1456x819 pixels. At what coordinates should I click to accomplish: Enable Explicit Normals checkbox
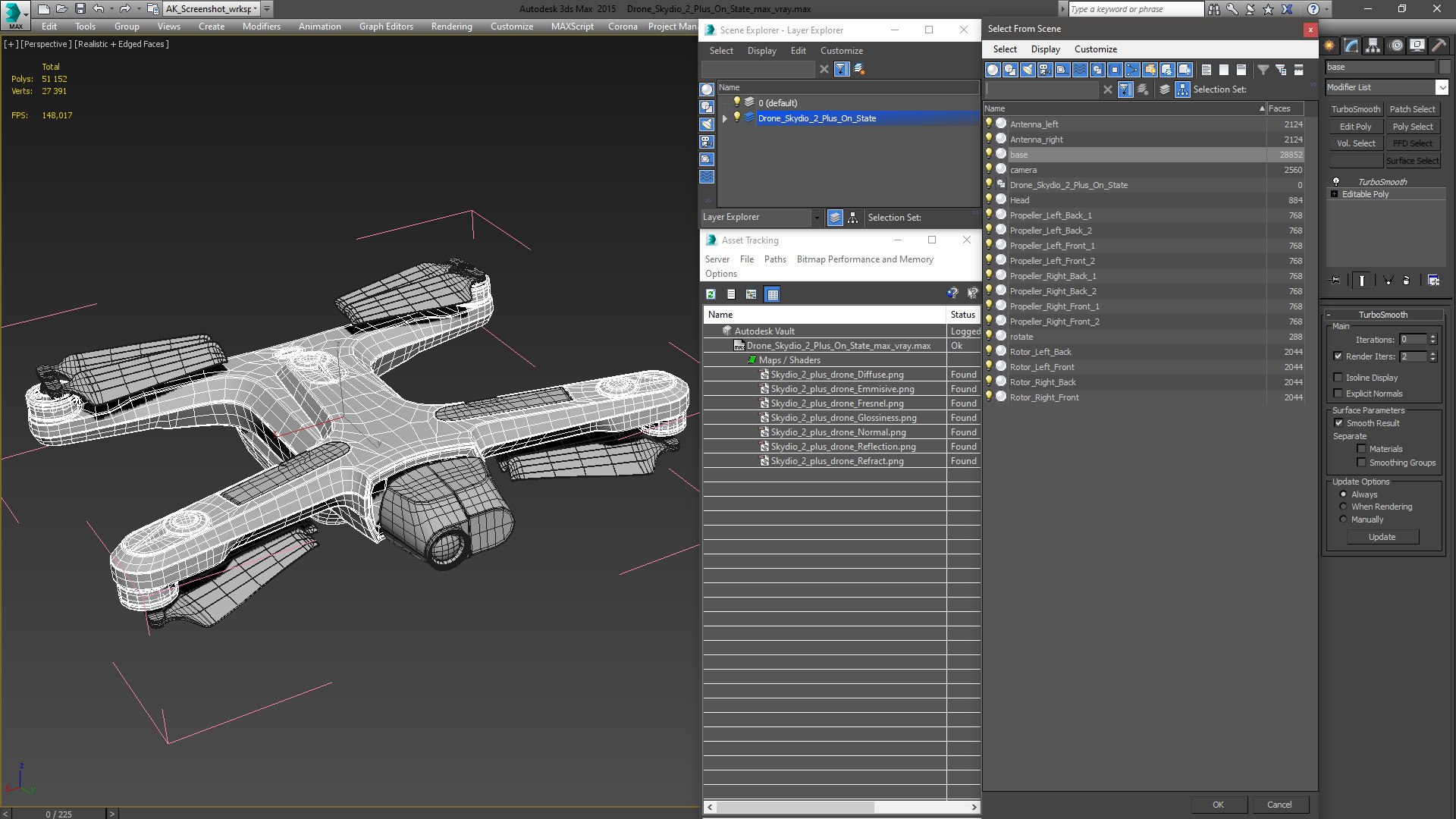(x=1338, y=394)
